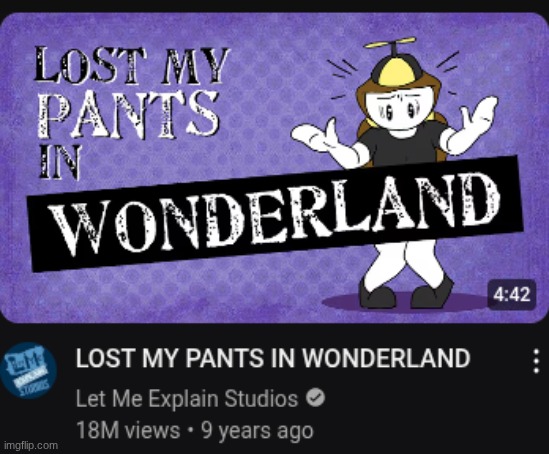Open the three-dot more options menu
Viewport: 549px width, 454px height.
535,361
